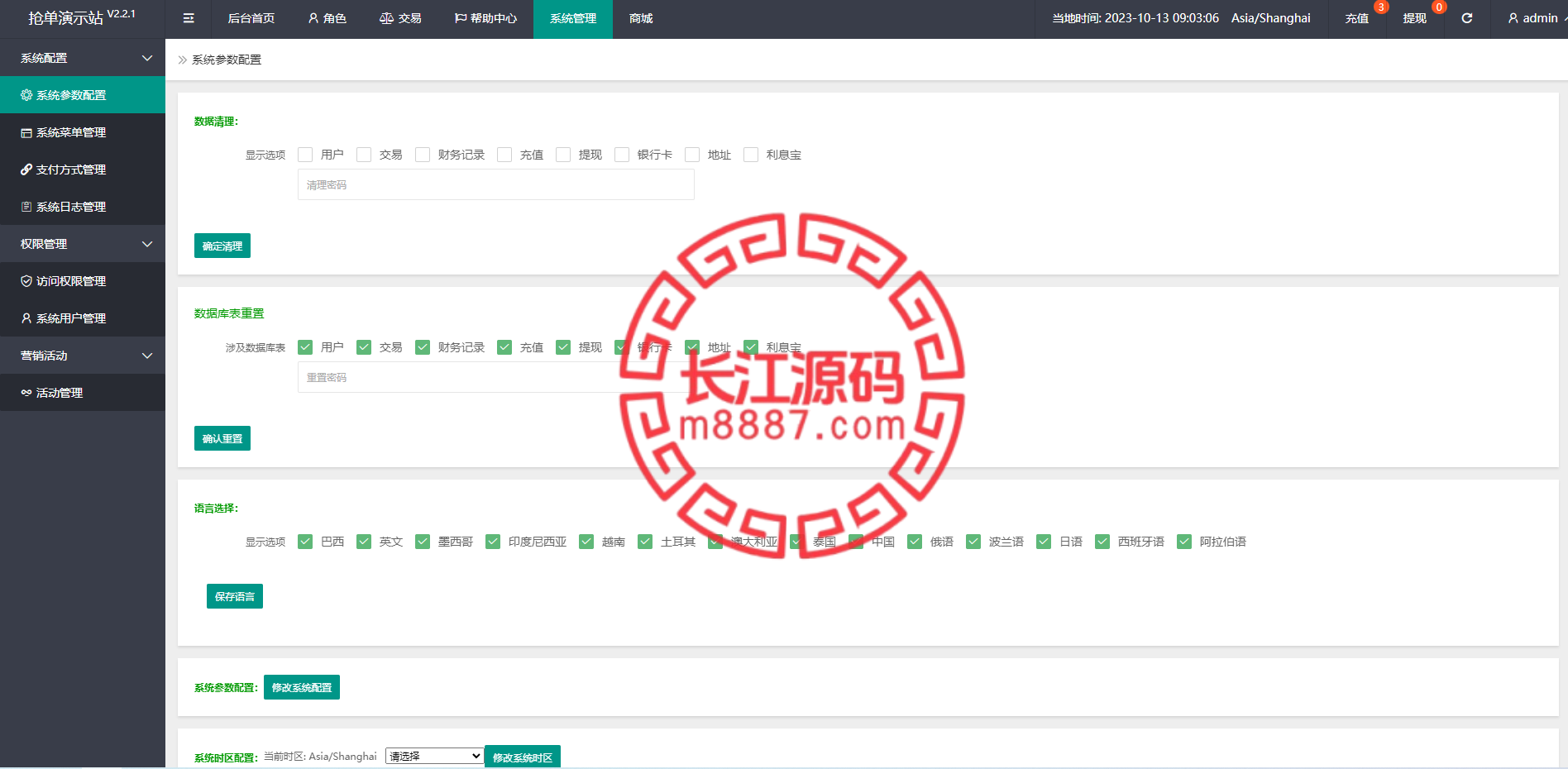Image resolution: width=1568 pixels, height=769 pixels.
Task: Open the 后台首页 top tab
Action: coord(251,18)
